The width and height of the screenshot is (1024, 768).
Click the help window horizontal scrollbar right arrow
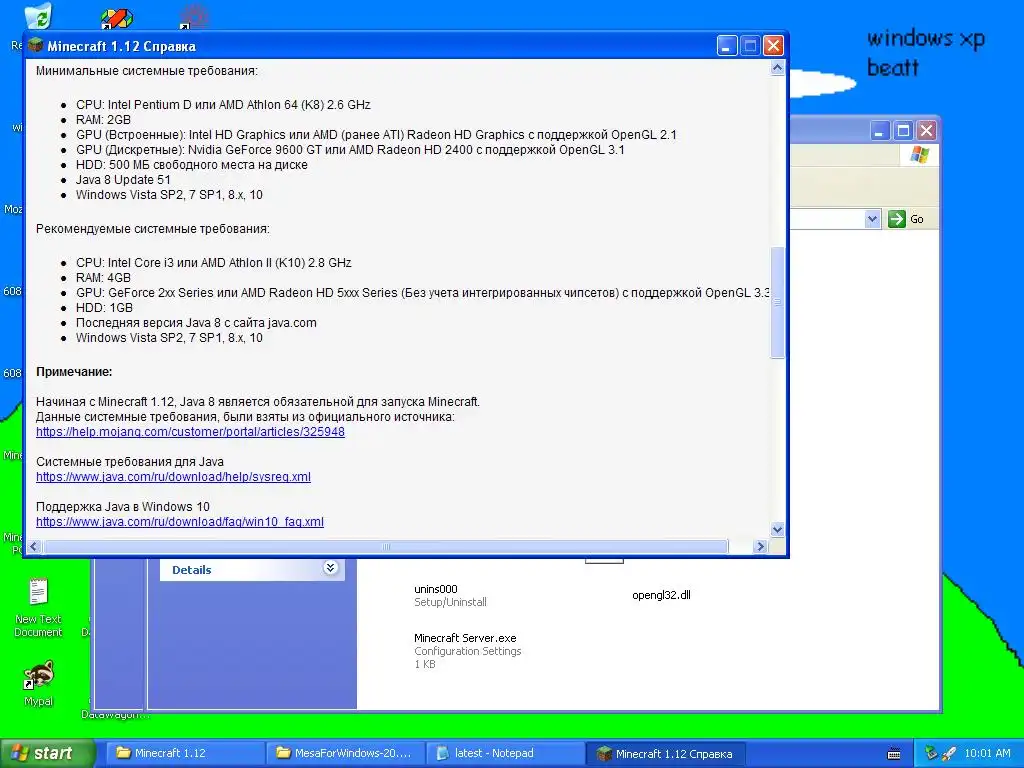point(760,547)
